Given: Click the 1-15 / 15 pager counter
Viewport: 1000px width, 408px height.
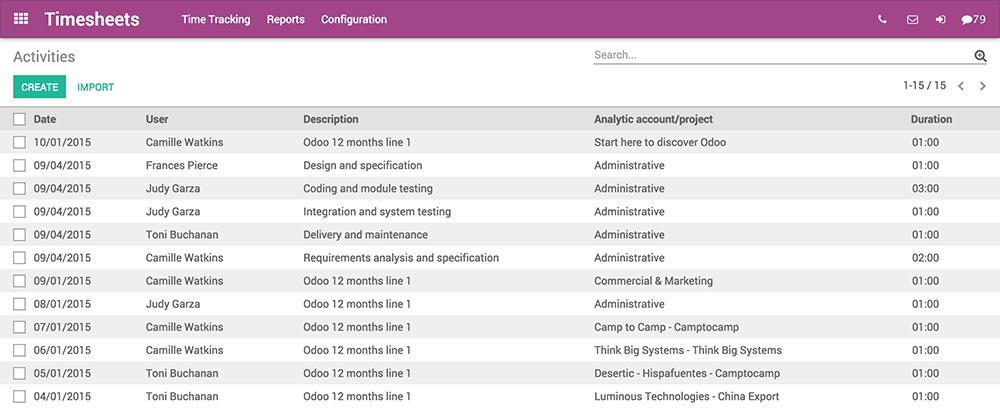Looking at the screenshot, I should (924, 85).
